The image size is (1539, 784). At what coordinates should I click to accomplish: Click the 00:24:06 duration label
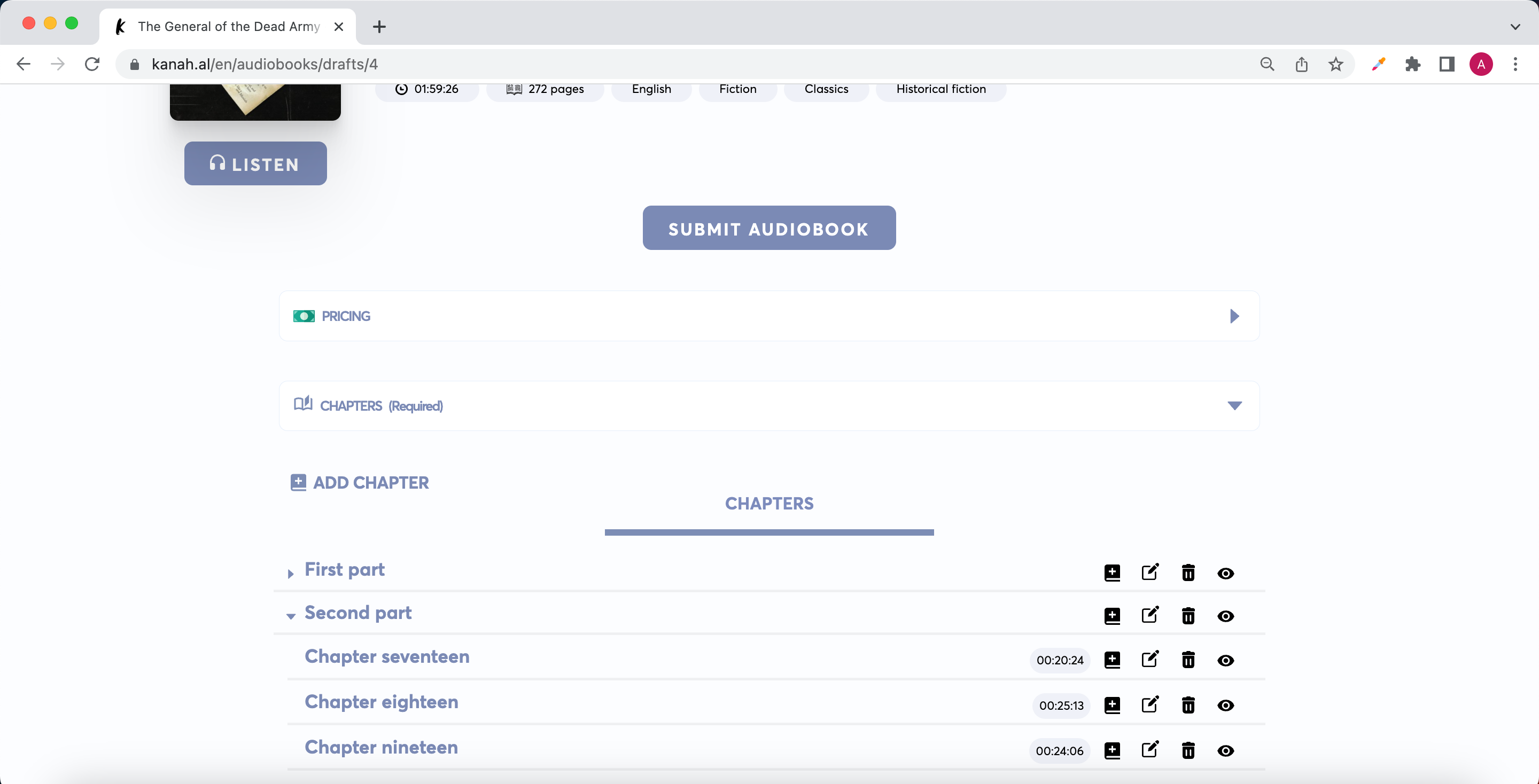click(1059, 751)
